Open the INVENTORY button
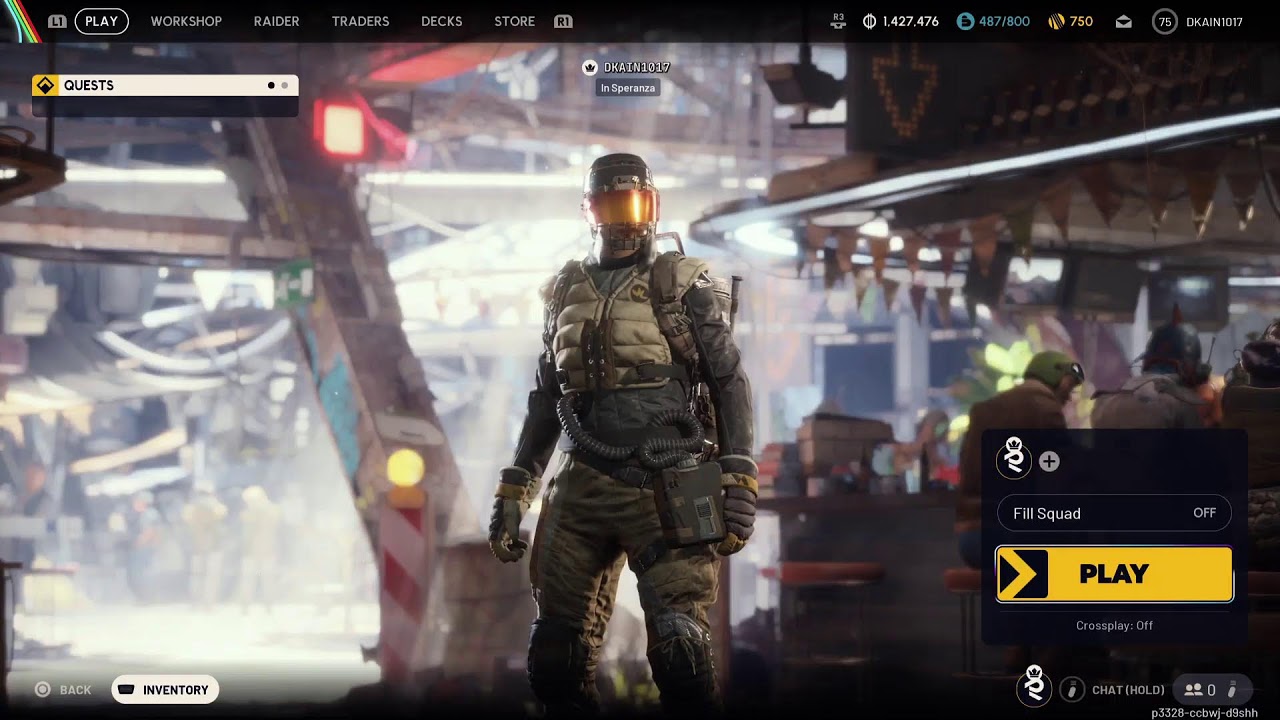The image size is (1280, 720). 165,690
